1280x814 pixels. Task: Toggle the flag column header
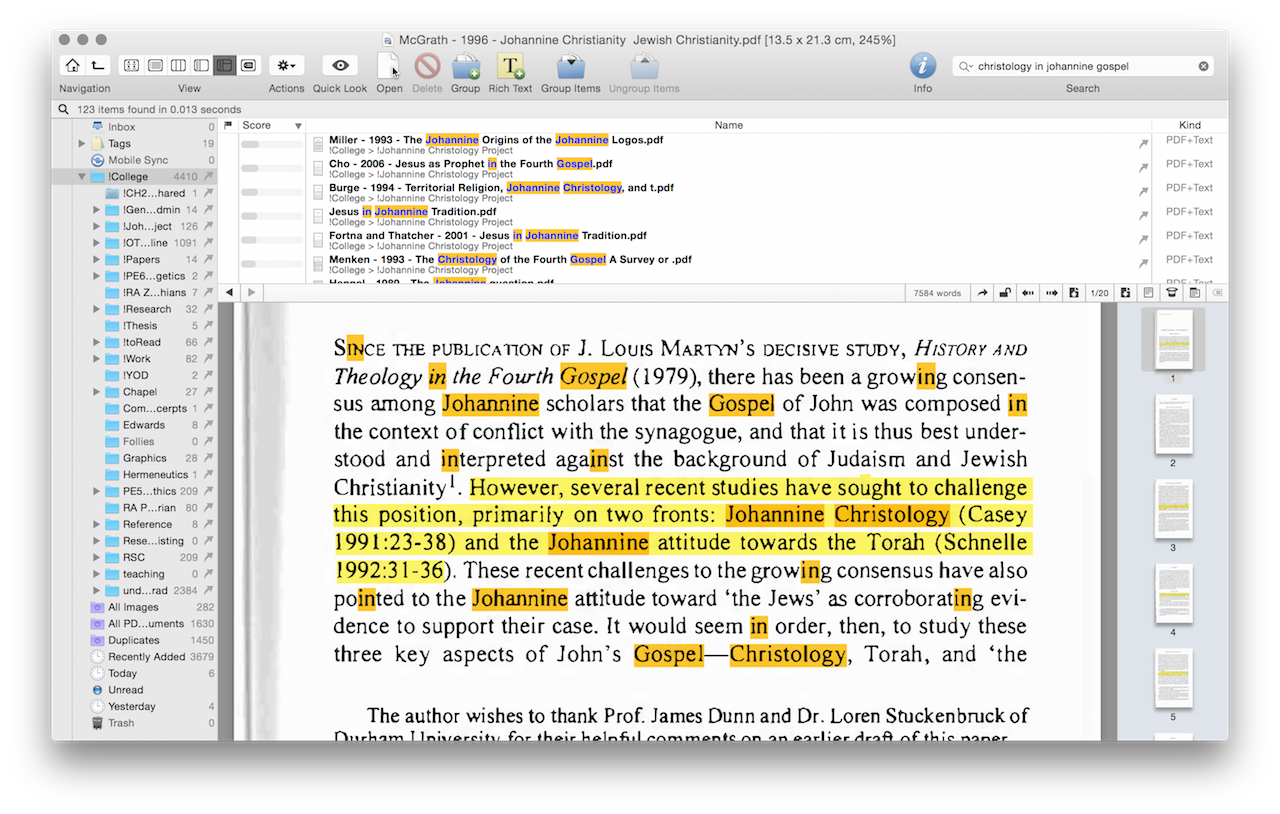(x=228, y=125)
